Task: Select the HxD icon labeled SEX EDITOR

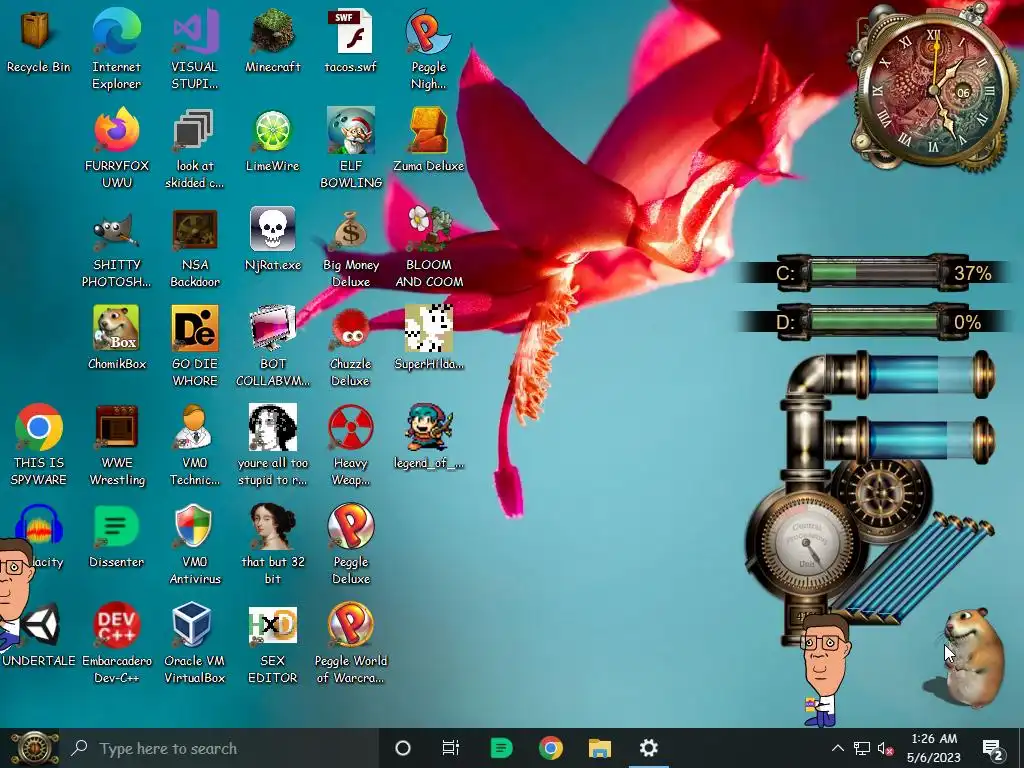Action: pyautogui.click(x=272, y=625)
